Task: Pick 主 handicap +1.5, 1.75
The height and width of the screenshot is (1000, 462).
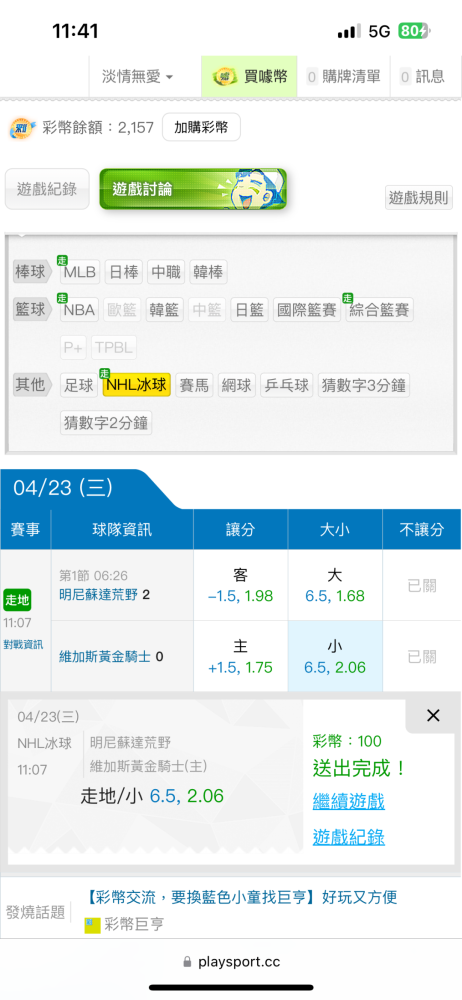Action: point(241,657)
